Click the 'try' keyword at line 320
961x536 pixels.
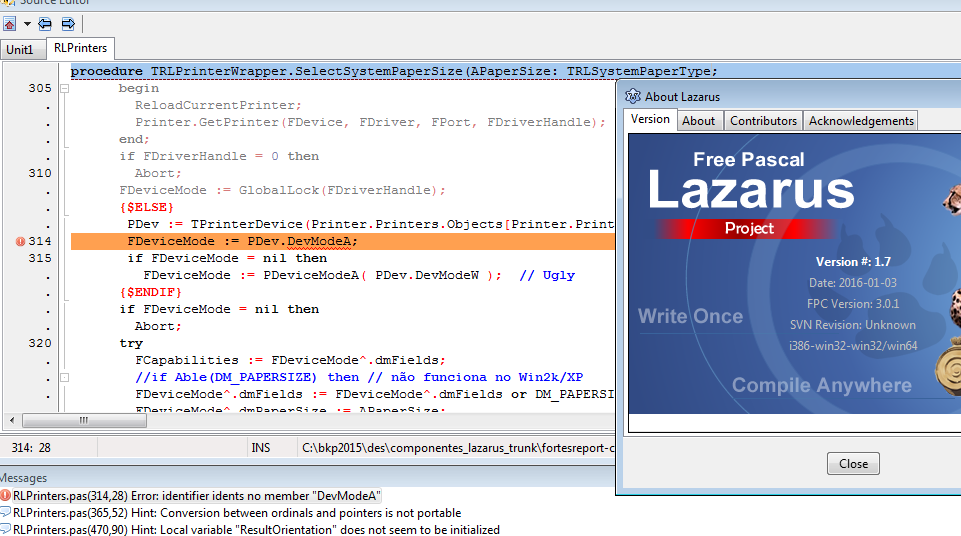coord(131,343)
